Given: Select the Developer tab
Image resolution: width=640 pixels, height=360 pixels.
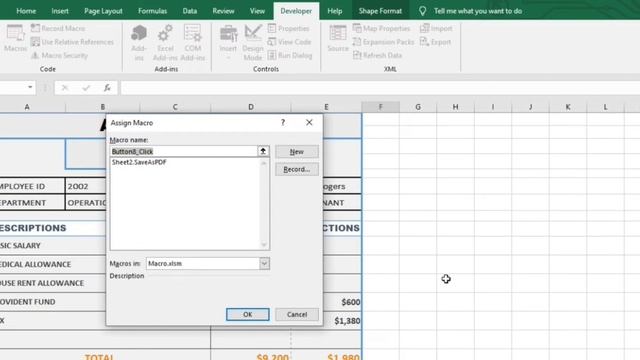Looking at the screenshot, I should point(296,11).
